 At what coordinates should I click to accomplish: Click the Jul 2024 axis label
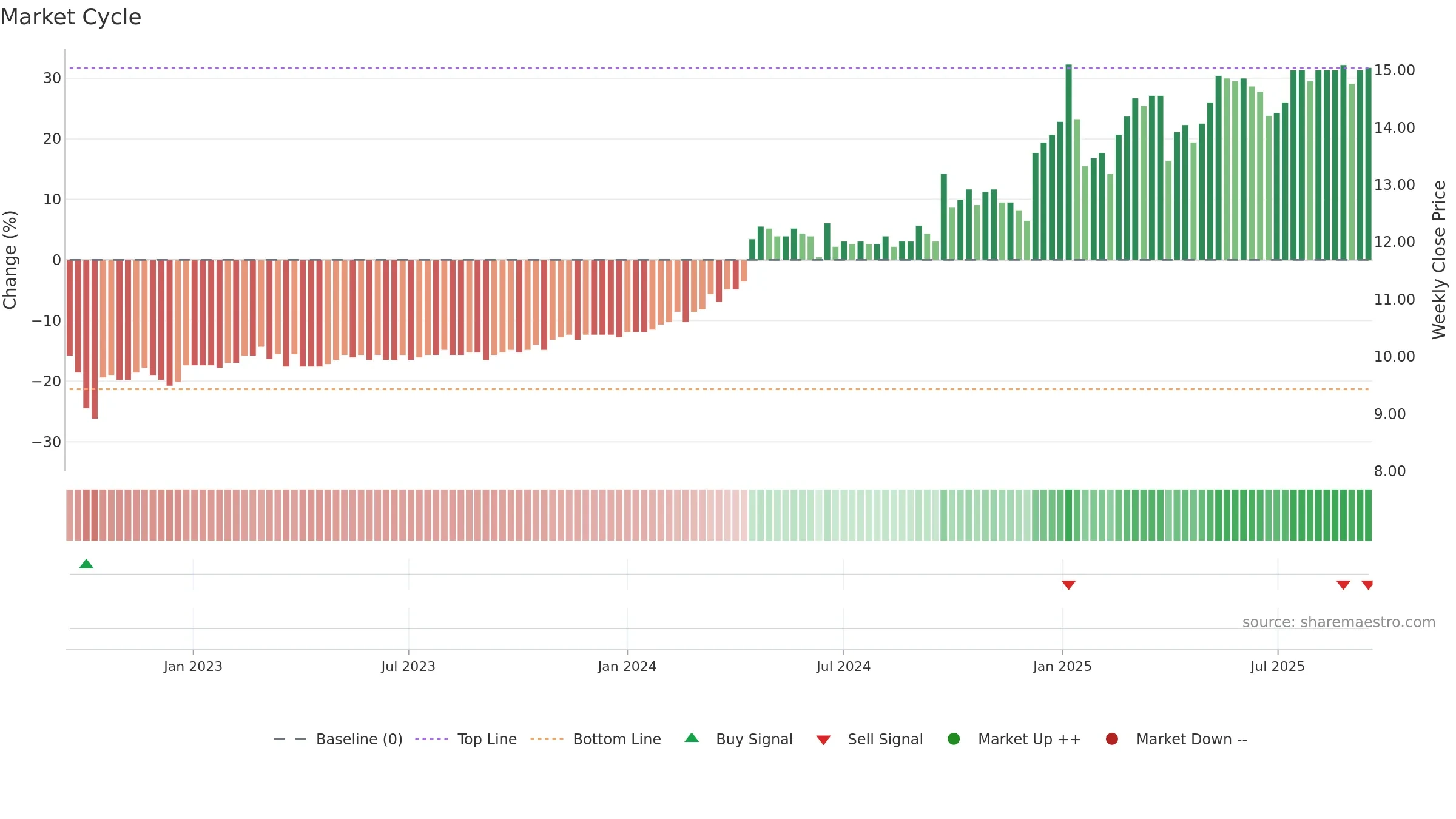(x=843, y=666)
